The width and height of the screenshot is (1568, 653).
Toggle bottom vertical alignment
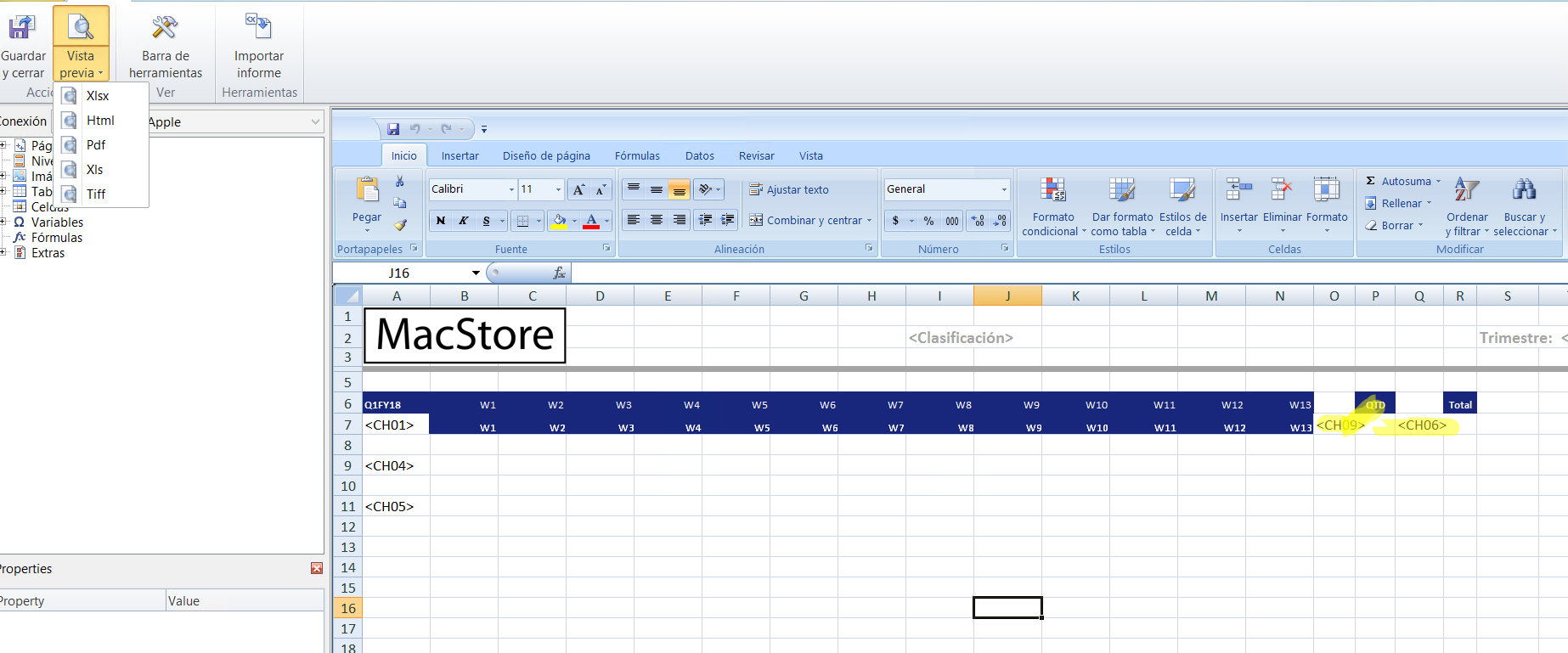tap(680, 189)
